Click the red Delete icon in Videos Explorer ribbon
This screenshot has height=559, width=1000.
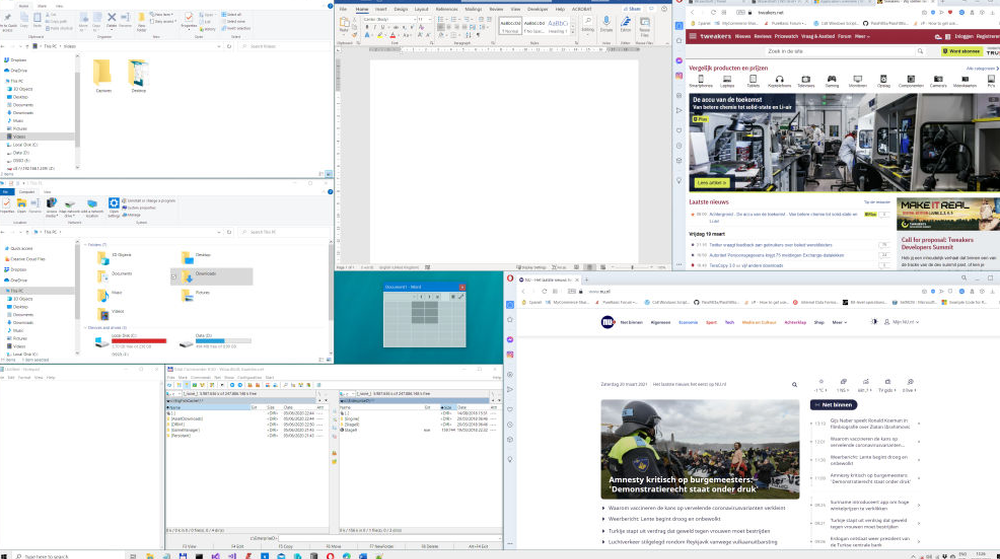(112, 18)
